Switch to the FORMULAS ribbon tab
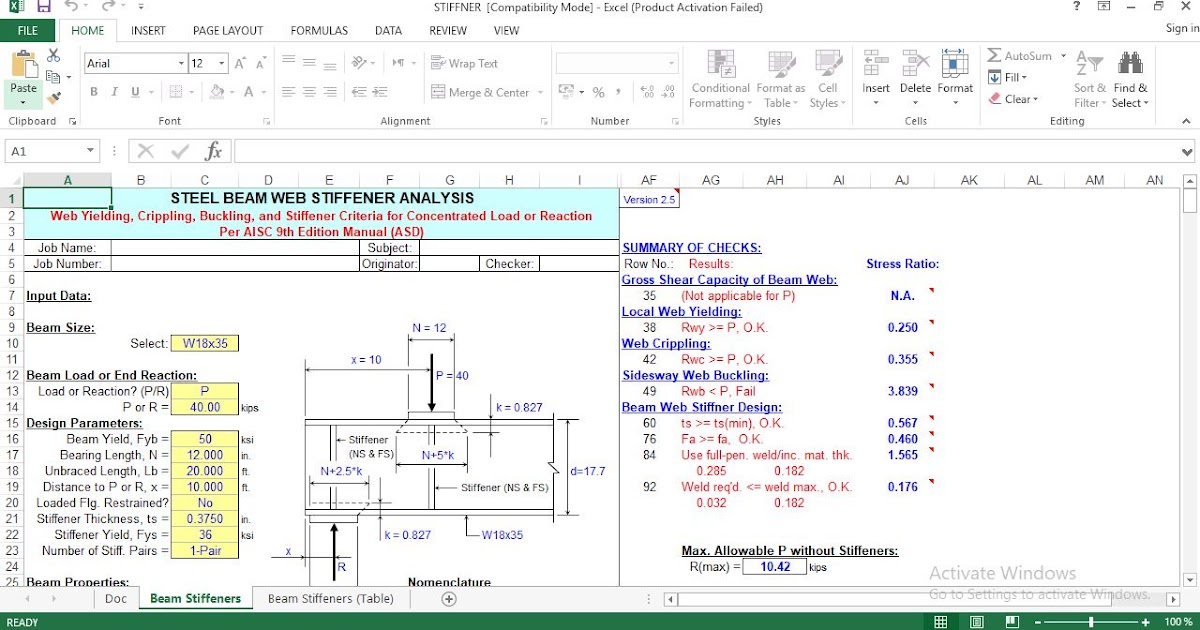This screenshot has height=630, width=1200. pos(318,30)
